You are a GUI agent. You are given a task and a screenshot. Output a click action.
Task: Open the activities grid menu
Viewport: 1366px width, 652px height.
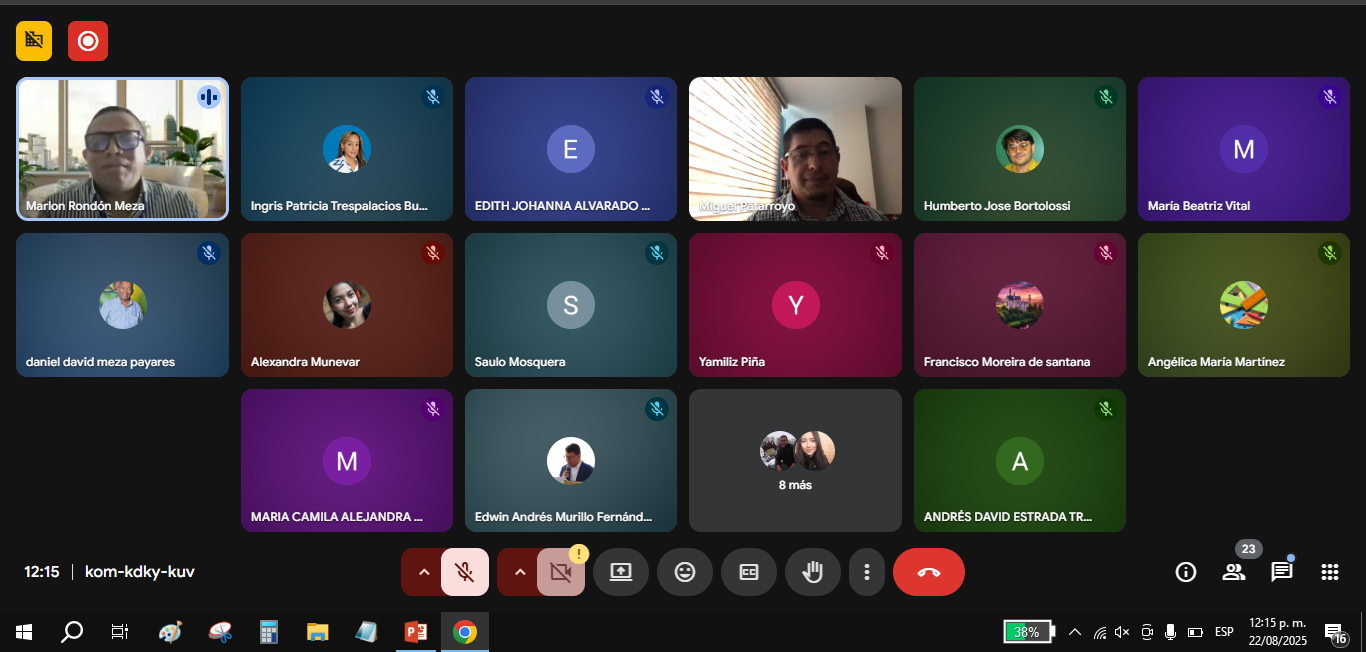pyautogui.click(x=1330, y=572)
